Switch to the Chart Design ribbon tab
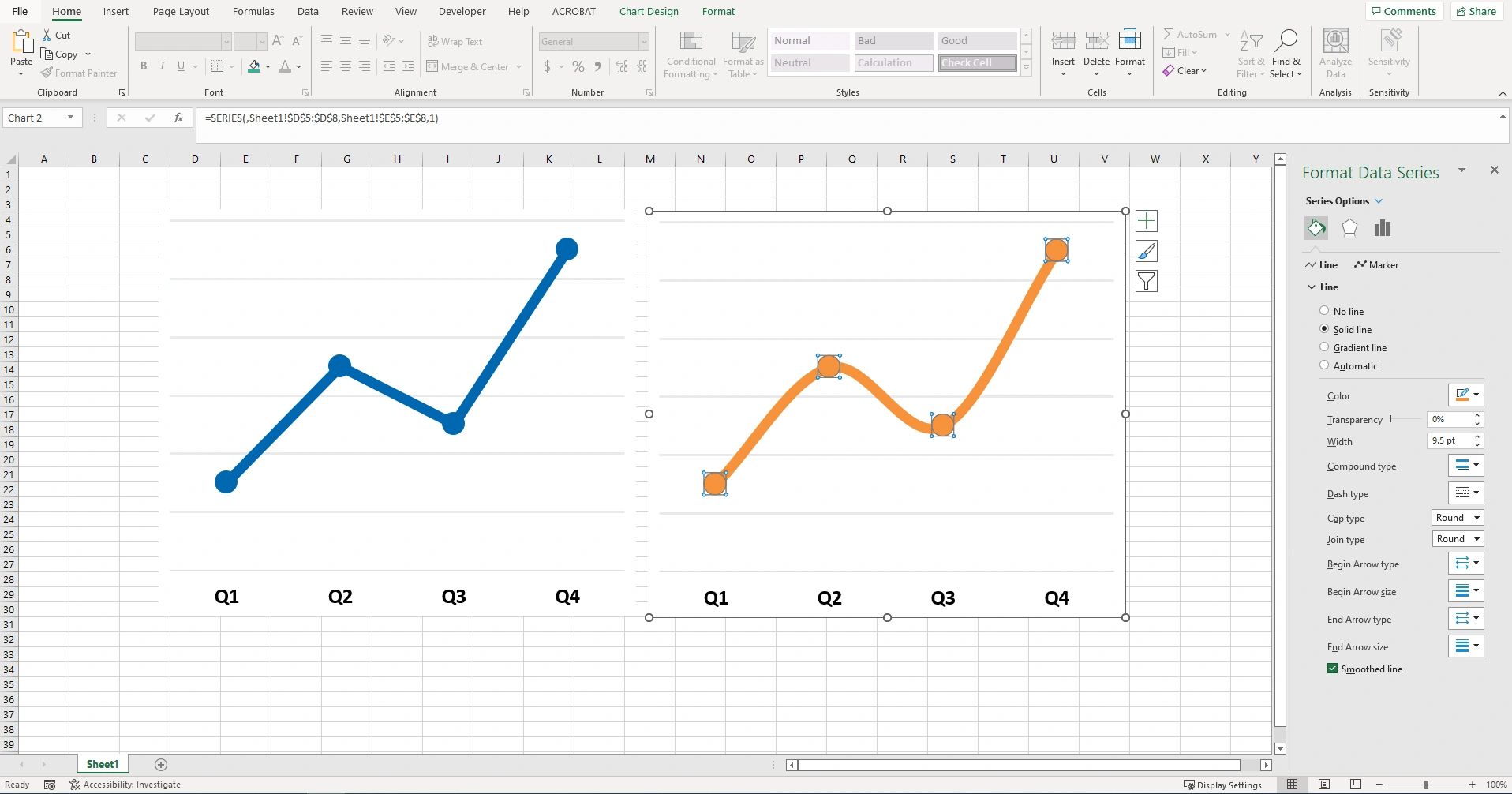1512x794 pixels. coord(648,11)
